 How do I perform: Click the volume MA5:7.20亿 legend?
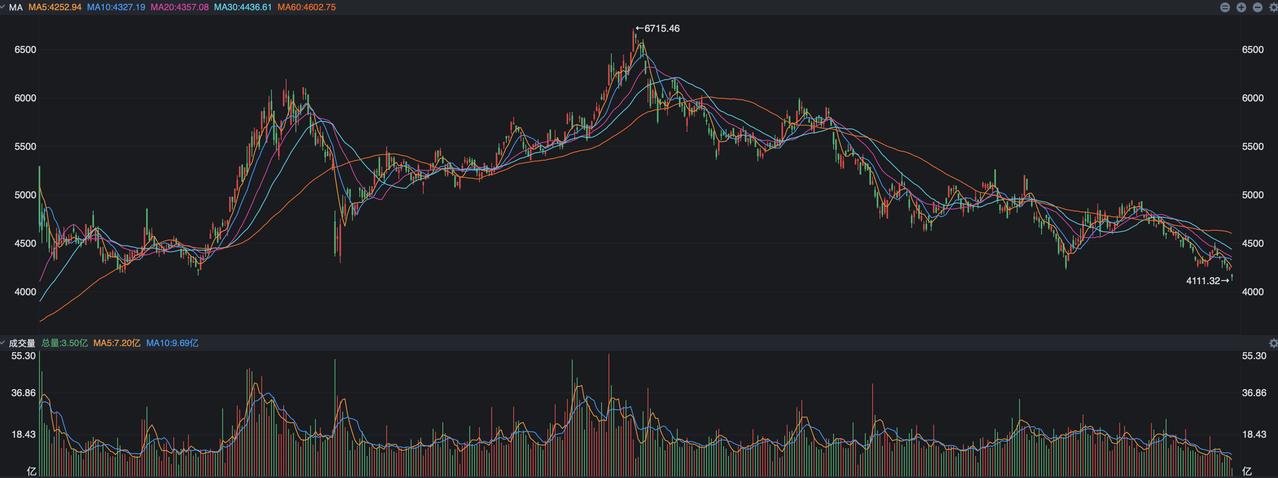(x=117, y=342)
